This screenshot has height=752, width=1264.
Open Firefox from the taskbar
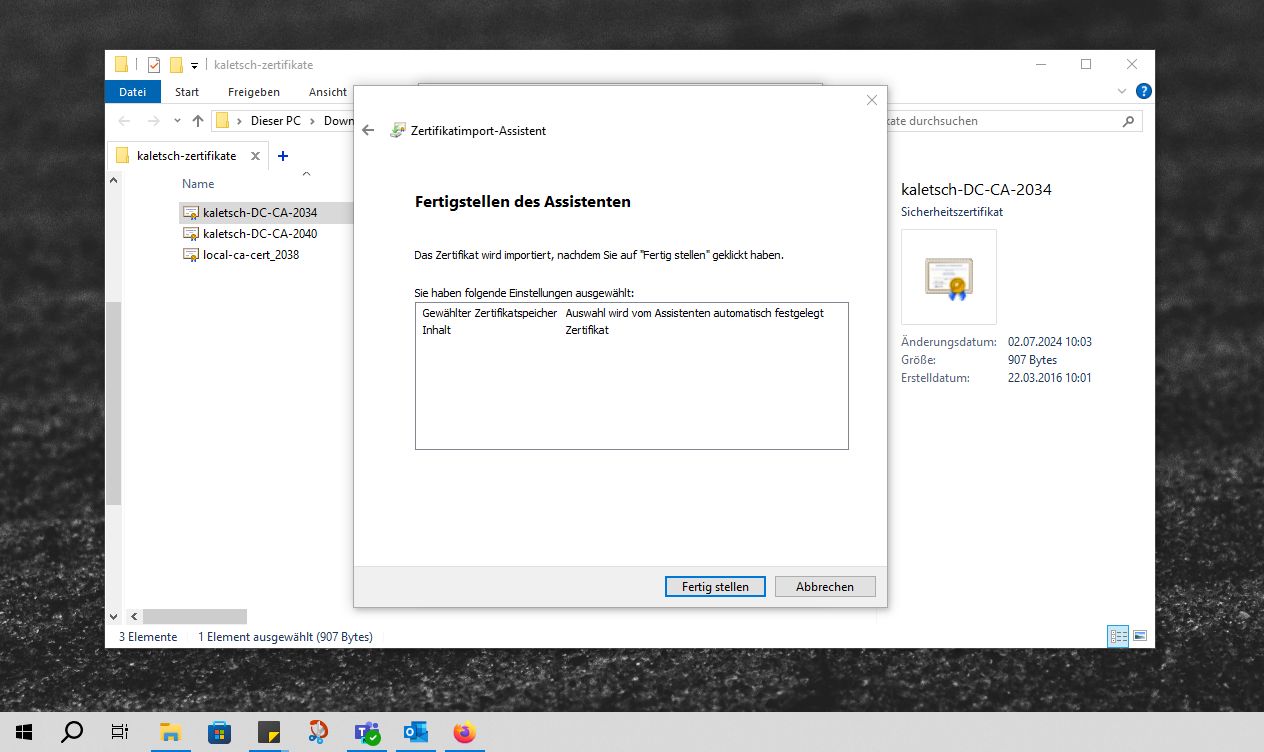coord(464,732)
